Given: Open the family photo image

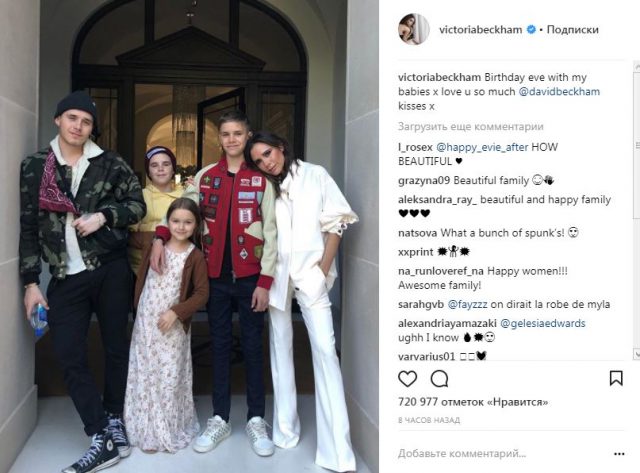Looking at the screenshot, I should [189, 237].
